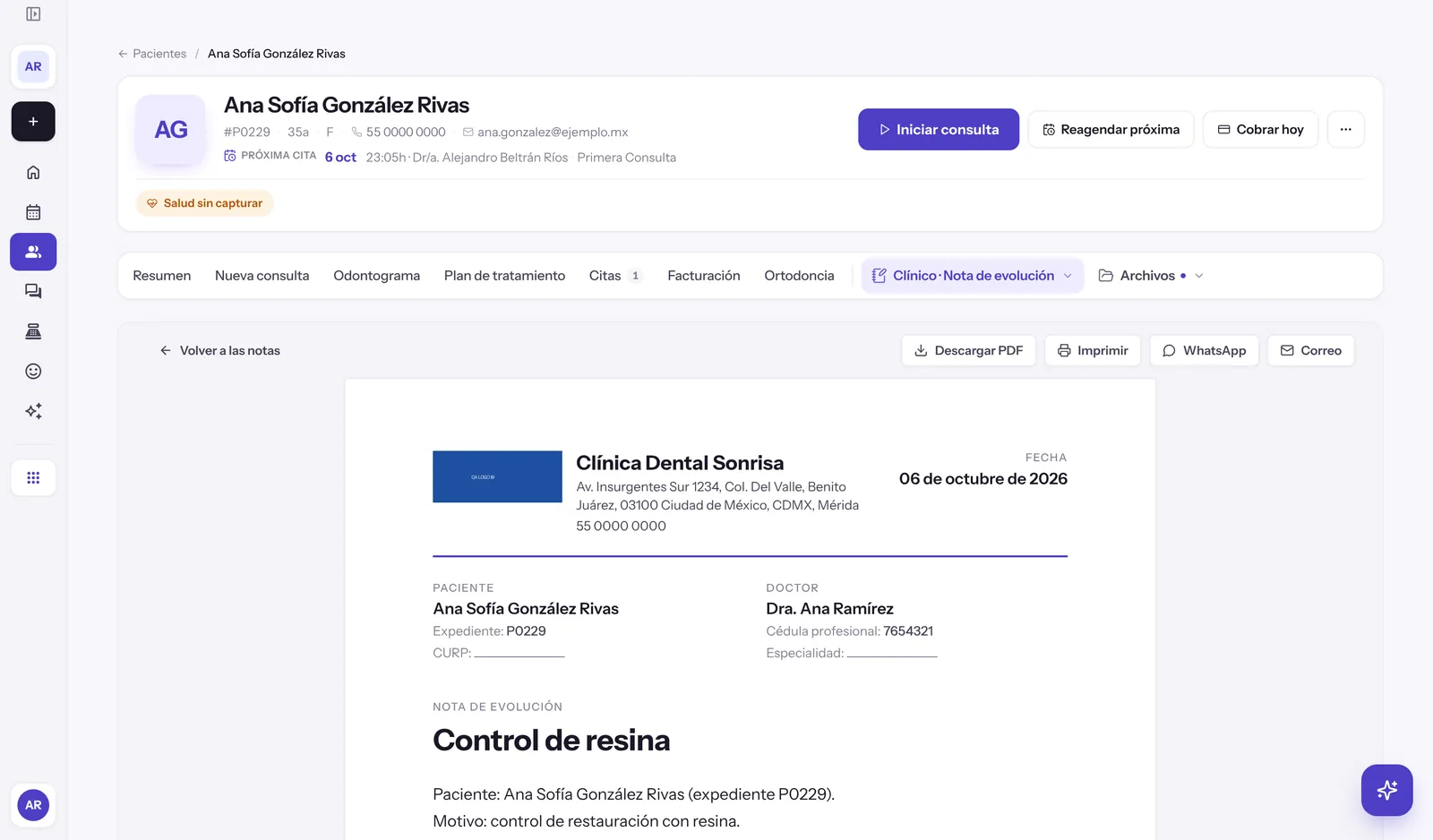Image resolution: width=1433 pixels, height=840 pixels.
Task: Open the cash register sidebar icon
Action: (x=33, y=331)
